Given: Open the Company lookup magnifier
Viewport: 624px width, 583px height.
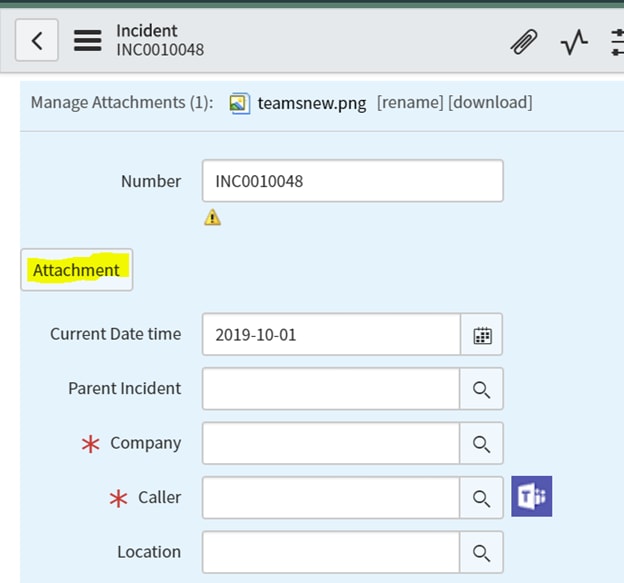Looking at the screenshot, I should (481, 443).
